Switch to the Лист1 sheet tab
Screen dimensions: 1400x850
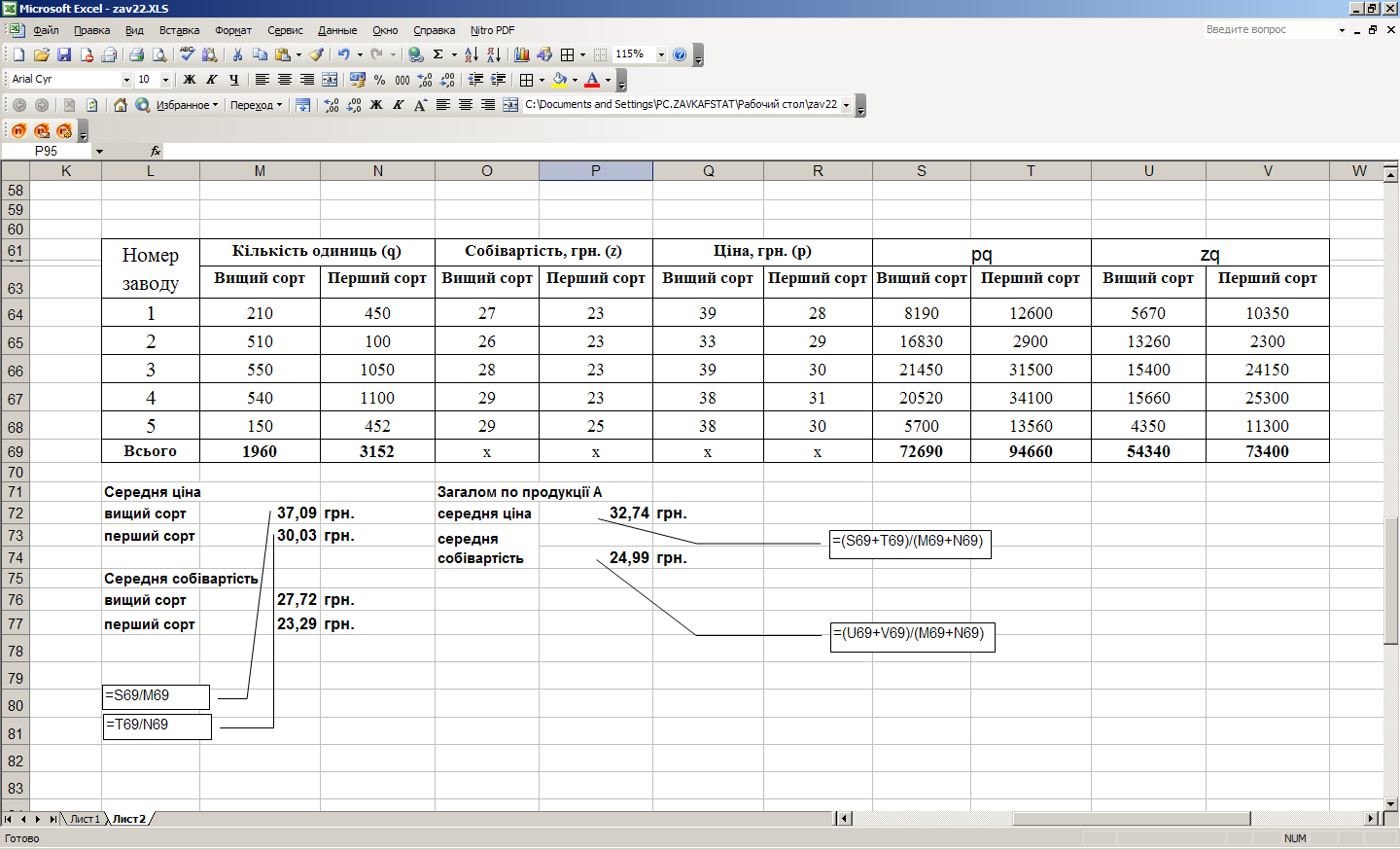point(85,819)
